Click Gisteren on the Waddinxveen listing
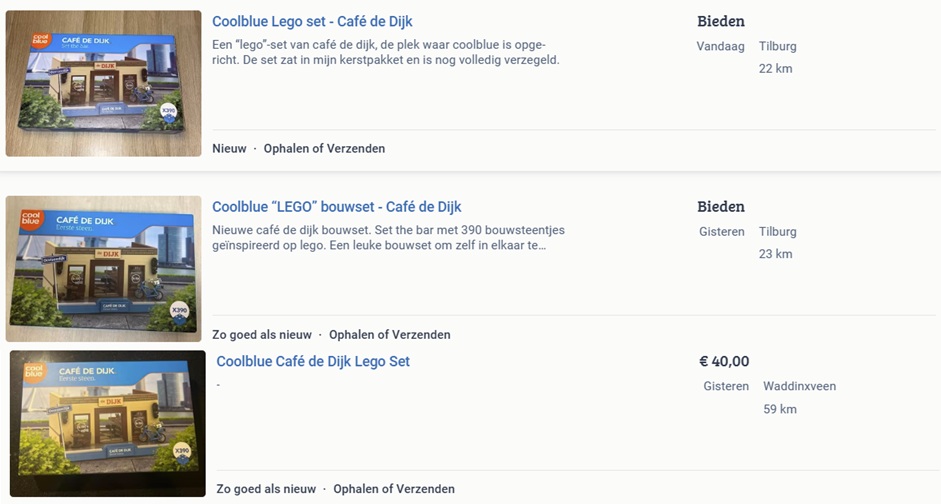The image size is (941, 504). pos(726,386)
